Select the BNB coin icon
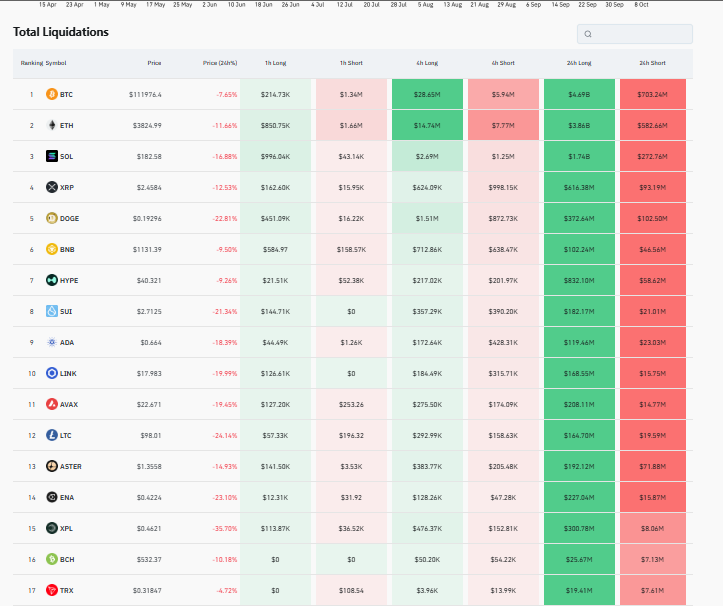This screenshot has height=606, width=723. 52,250
